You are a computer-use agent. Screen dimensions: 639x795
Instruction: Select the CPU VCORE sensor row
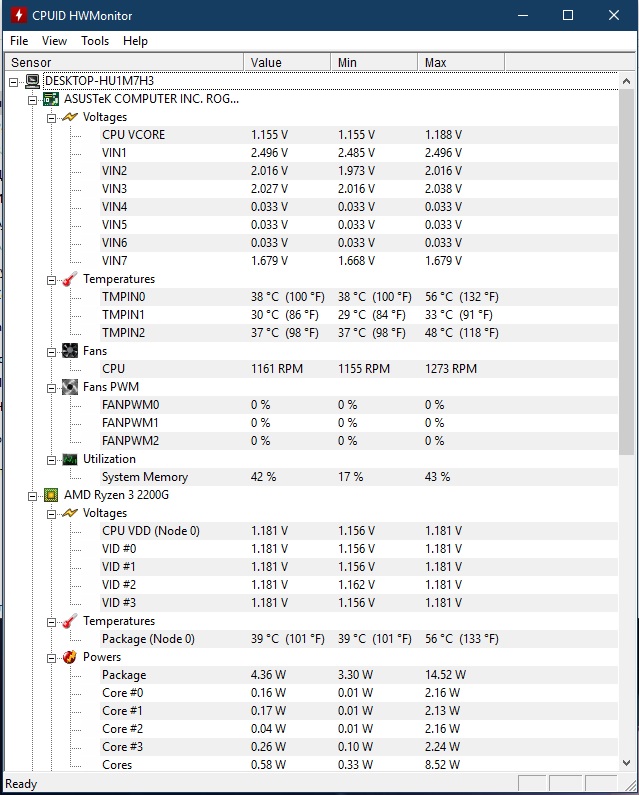click(x=134, y=135)
